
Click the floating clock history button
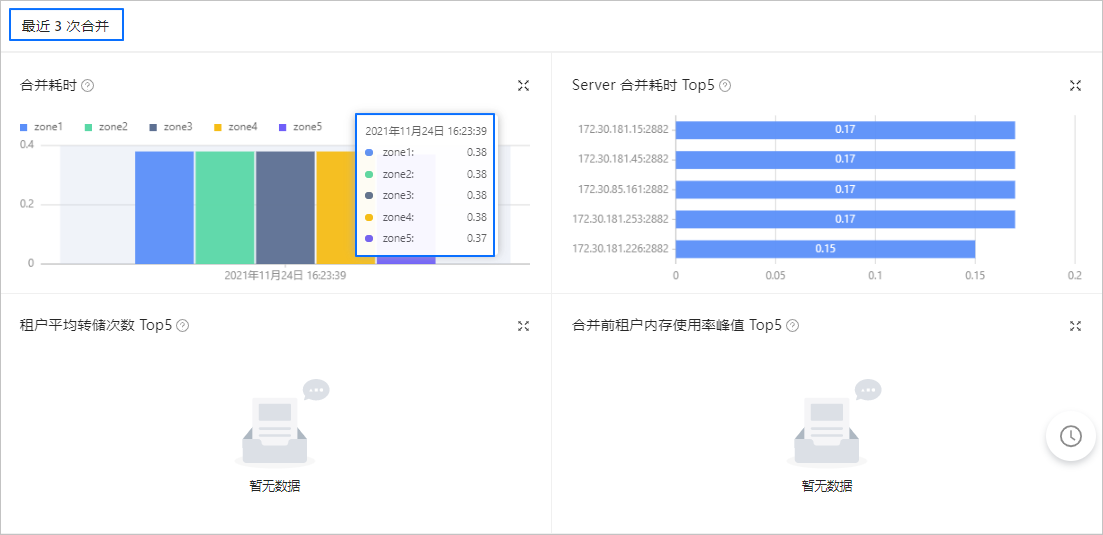pyautogui.click(x=1071, y=436)
